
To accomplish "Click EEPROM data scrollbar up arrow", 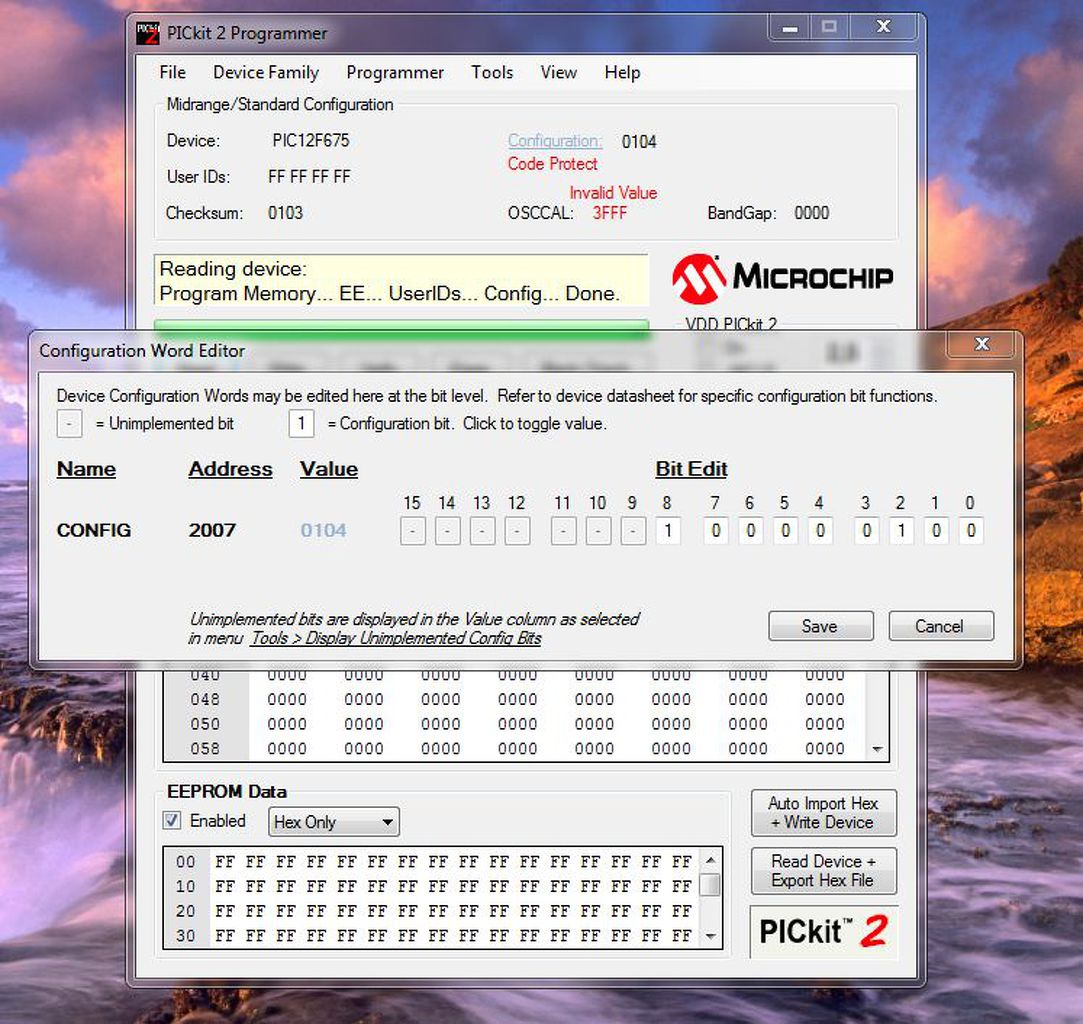I will pos(710,860).
